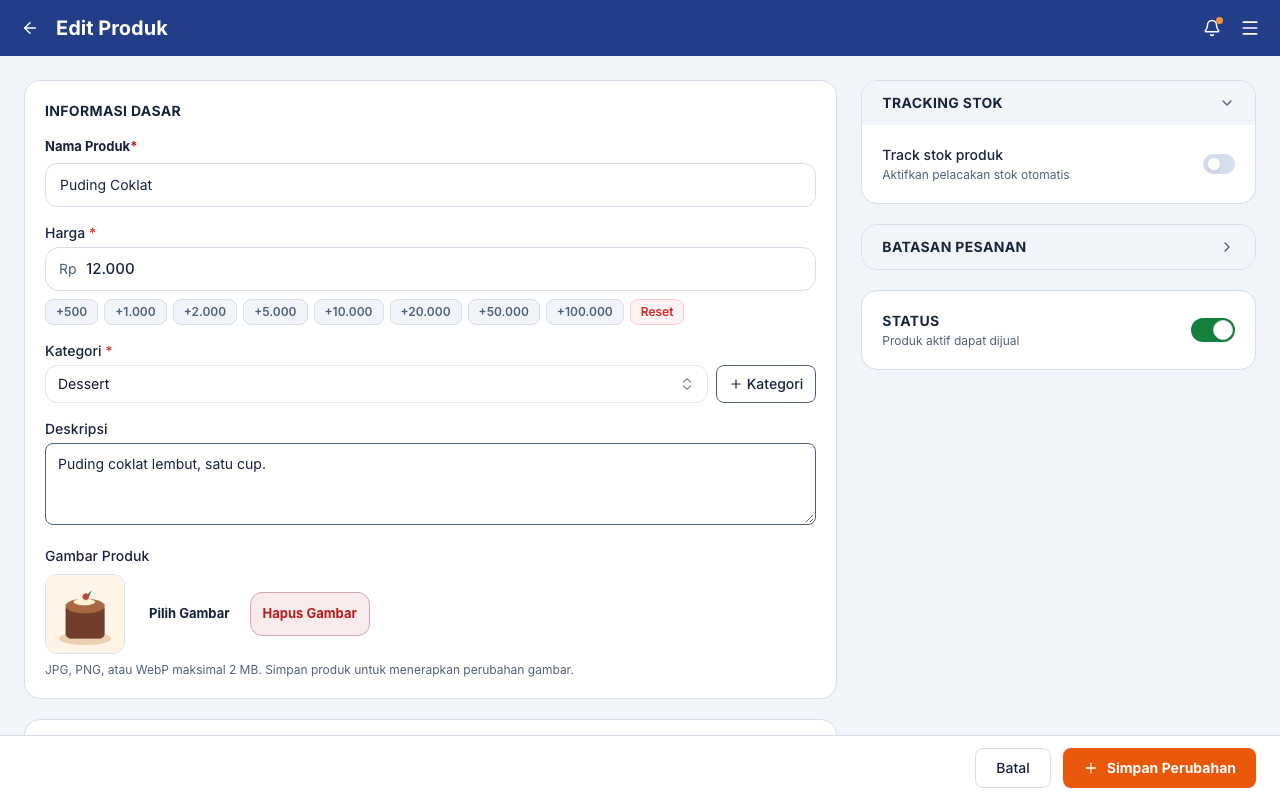This screenshot has height=800, width=1280.
Task: Add +5.000 to the price
Action: click(275, 312)
